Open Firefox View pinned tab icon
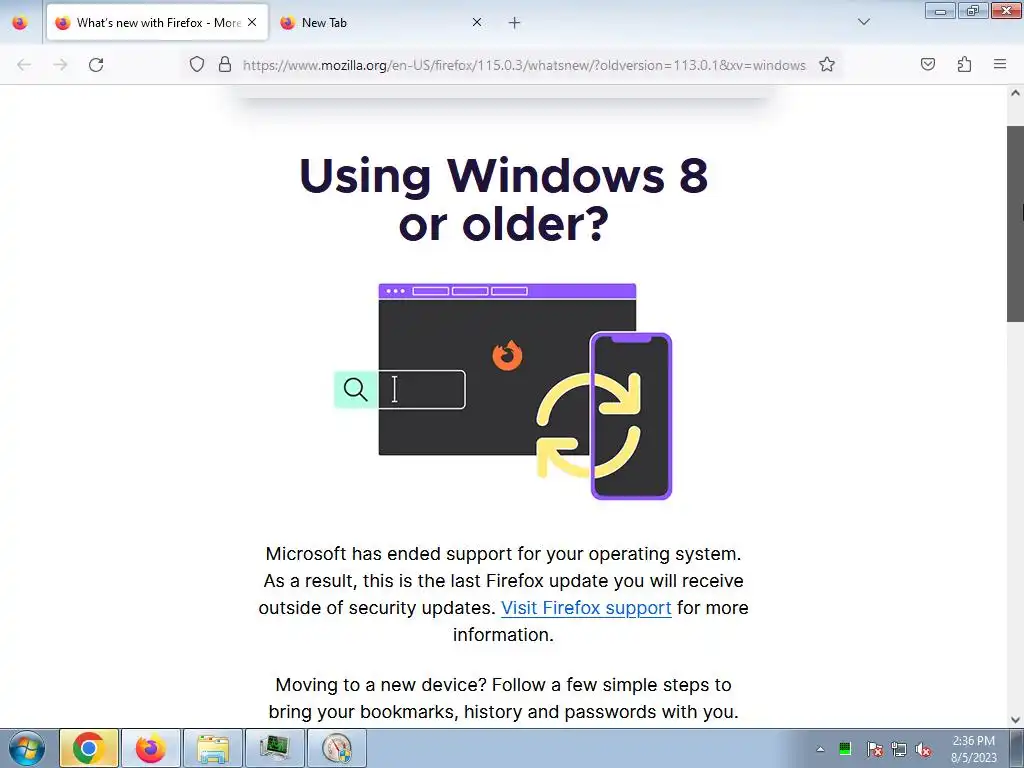Image resolution: width=1024 pixels, height=768 pixels. pos(20,23)
